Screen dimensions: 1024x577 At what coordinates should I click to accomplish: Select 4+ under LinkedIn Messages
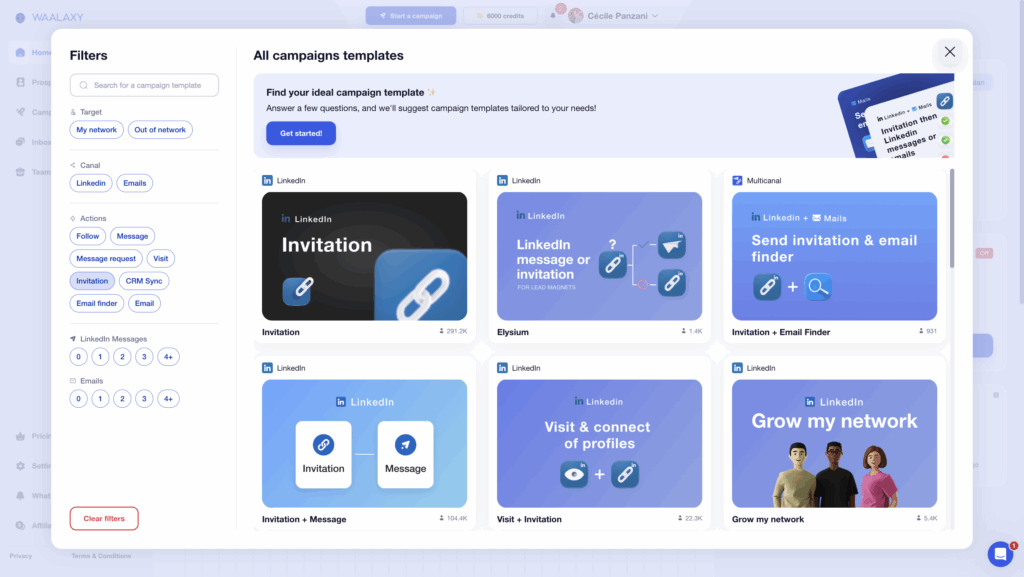pyautogui.click(x=168, y=357)
